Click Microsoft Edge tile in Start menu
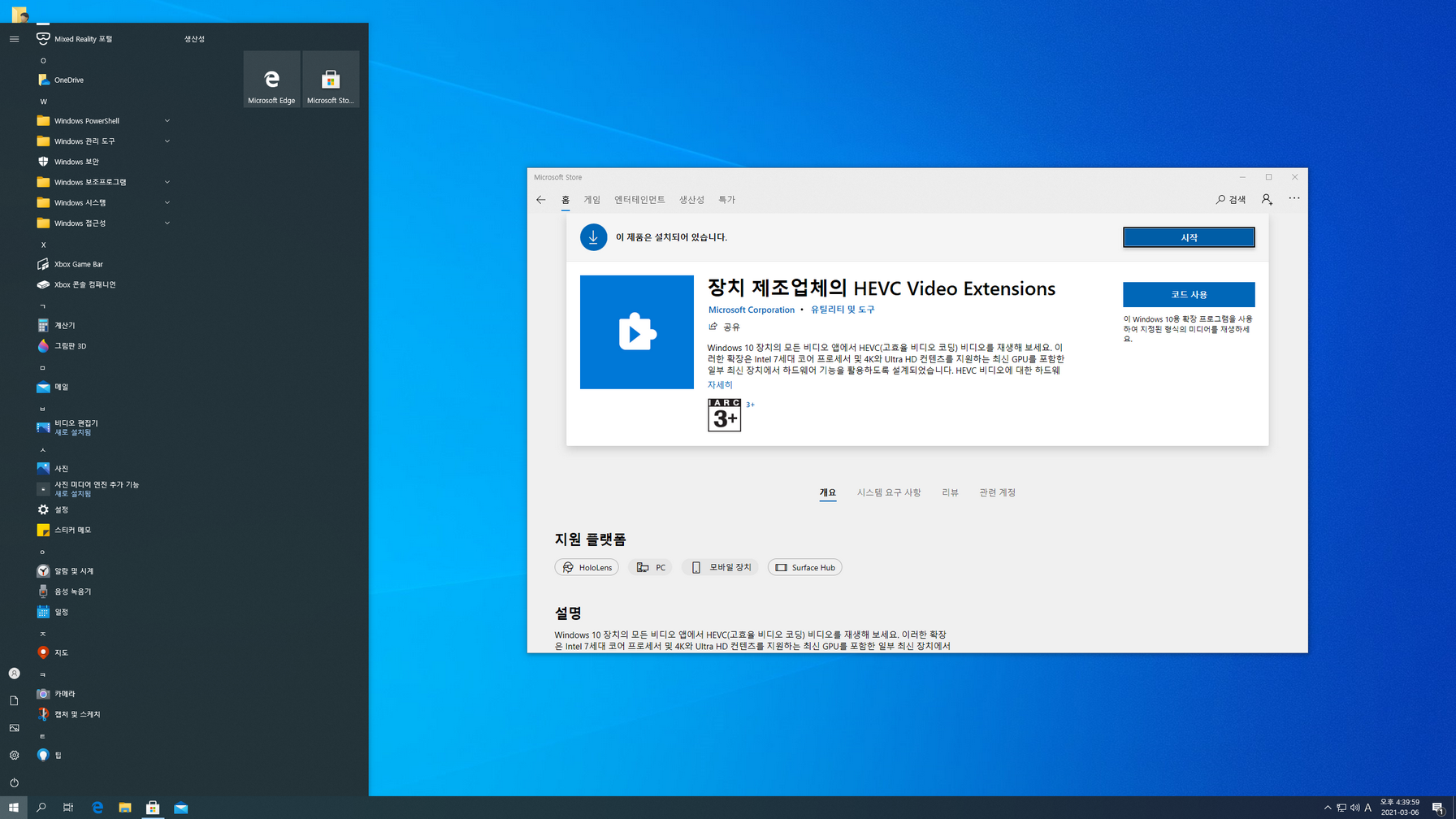 point(271,79)
